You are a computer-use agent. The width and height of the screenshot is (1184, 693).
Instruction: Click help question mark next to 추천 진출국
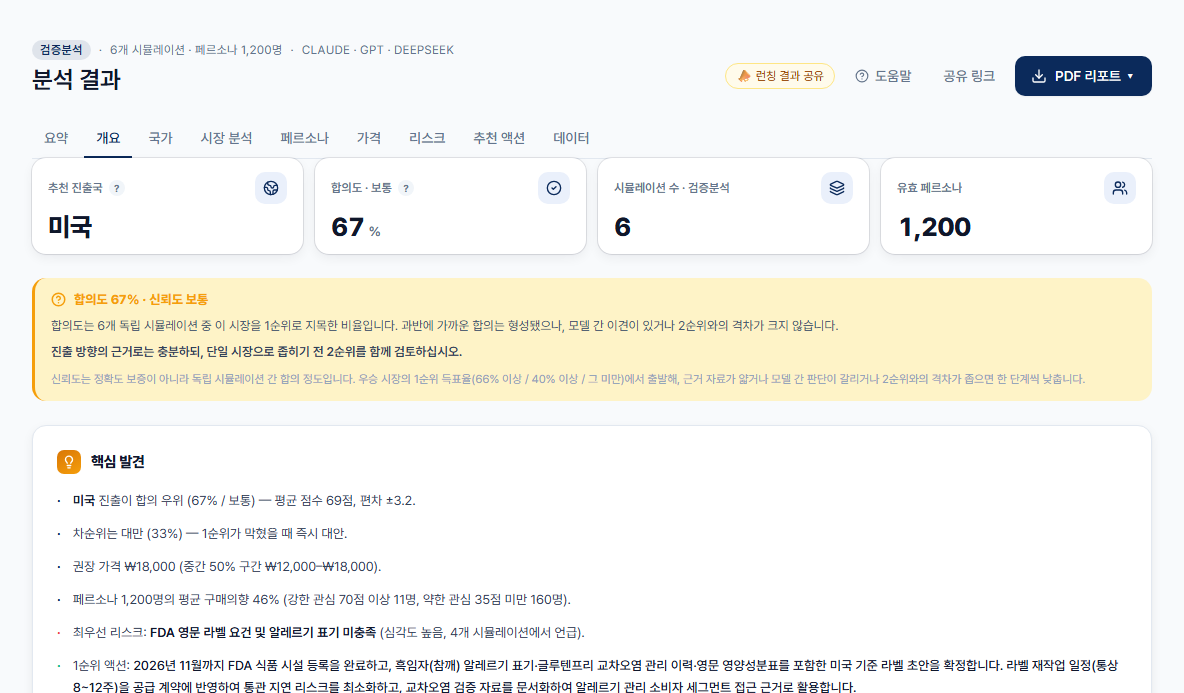(x=116, y=189)
